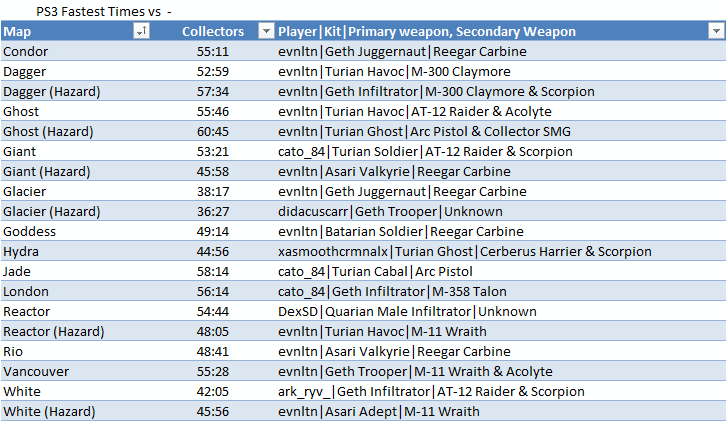
Task: Click the 'Dagger (Hazard)' map cell
Action: tap(75, 91)
